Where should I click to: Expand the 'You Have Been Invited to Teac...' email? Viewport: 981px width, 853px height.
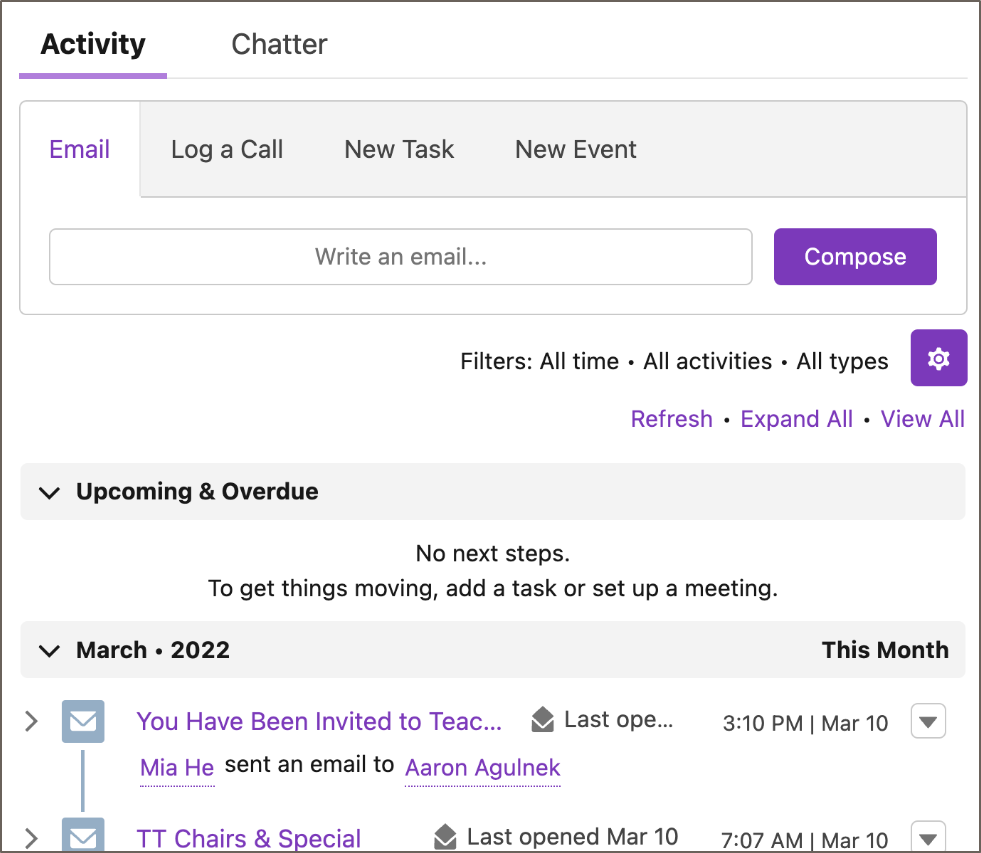(31, 722)
